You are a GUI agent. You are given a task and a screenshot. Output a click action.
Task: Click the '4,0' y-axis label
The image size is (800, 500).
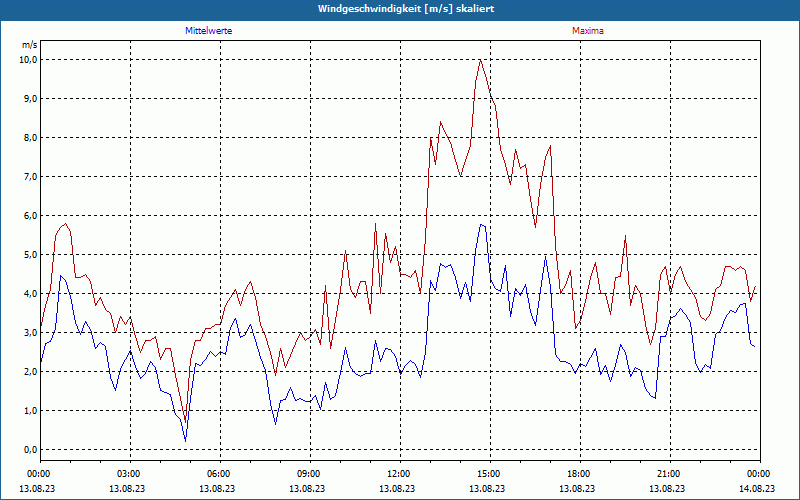pyautogui.click(x=31, y=294)
